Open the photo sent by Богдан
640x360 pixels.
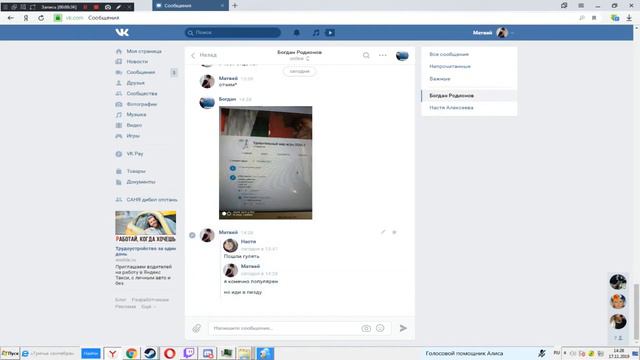coord(266,163)
